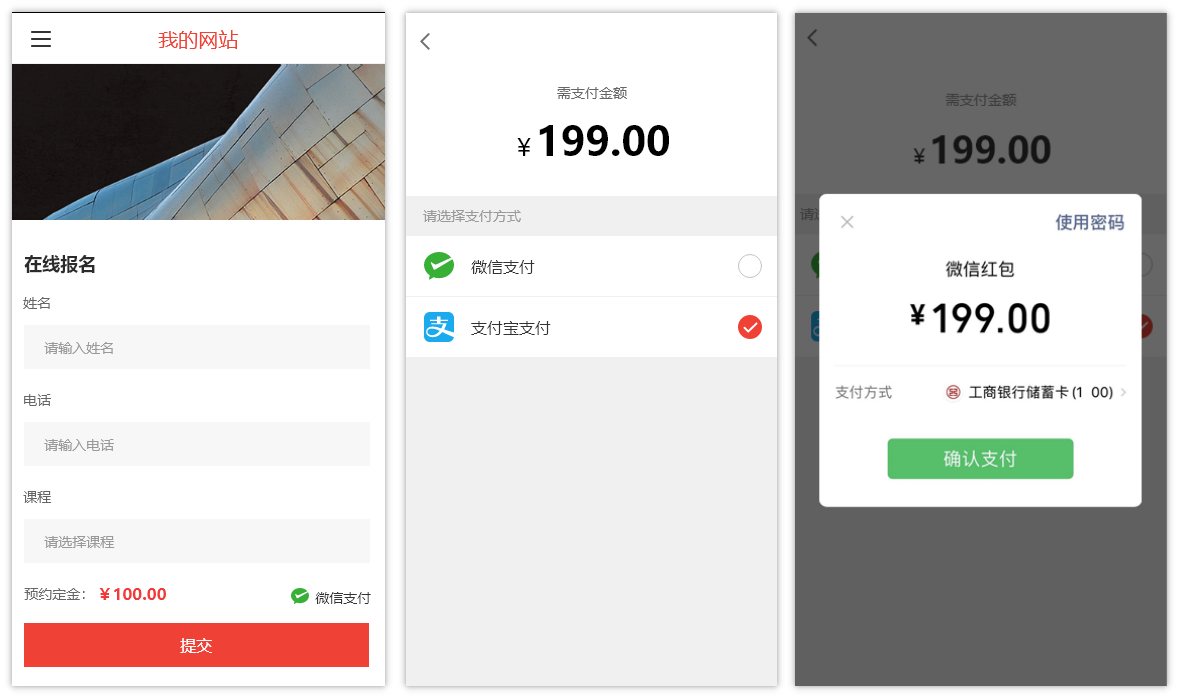
Task: Open the hamburger menu icon
Action: pyautogui.click(x=41, y=39)
